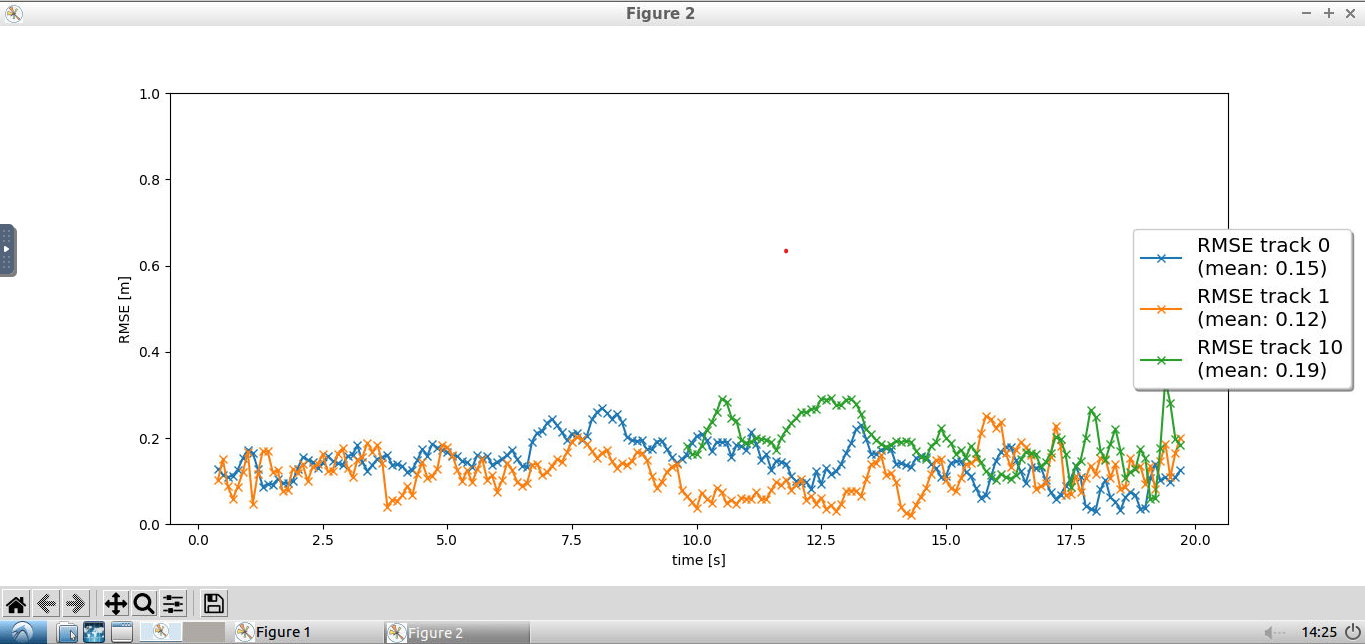Expand the collapsed left edge panel
The image size is (1365, 644).
pyautogui.click(x=8, y=249)
